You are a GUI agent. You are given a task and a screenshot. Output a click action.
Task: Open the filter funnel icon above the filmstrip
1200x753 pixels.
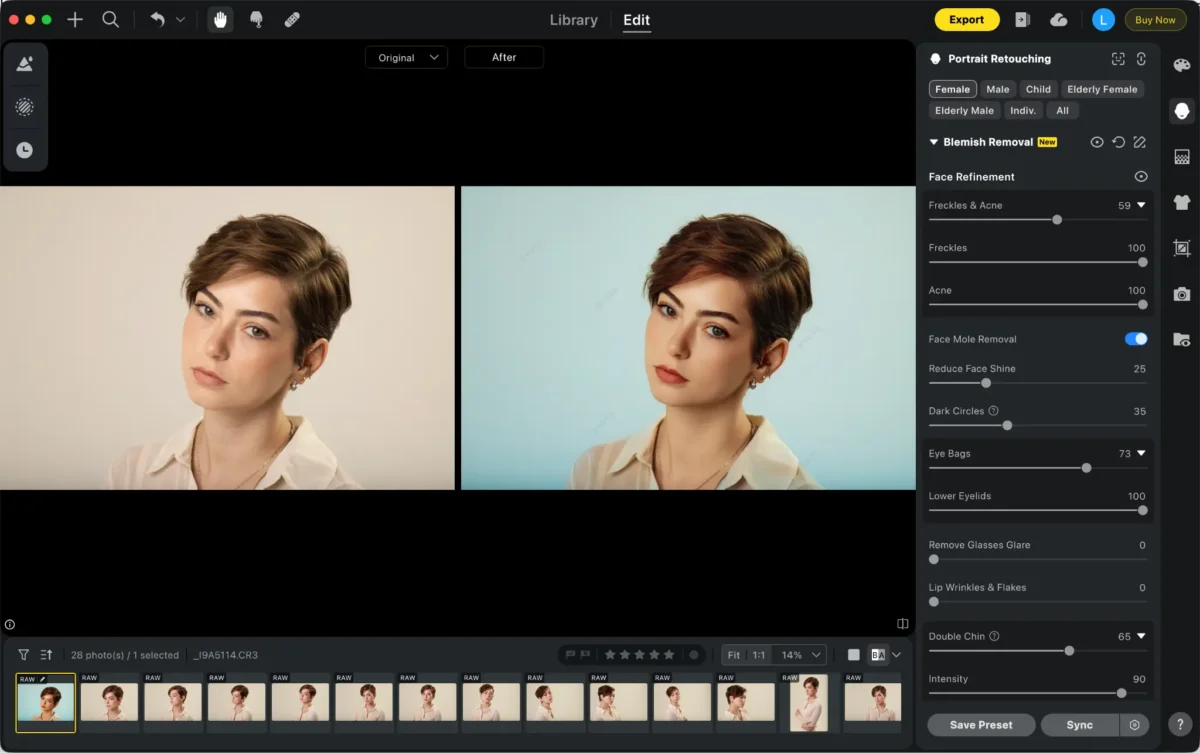pyautogui.click(x=22, y=654)
